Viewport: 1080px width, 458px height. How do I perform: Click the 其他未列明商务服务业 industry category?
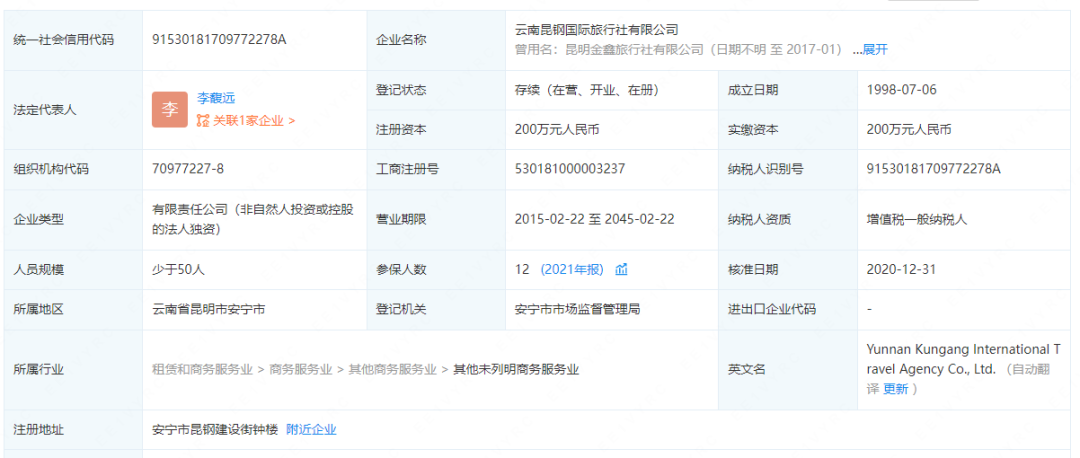[516, 369]
